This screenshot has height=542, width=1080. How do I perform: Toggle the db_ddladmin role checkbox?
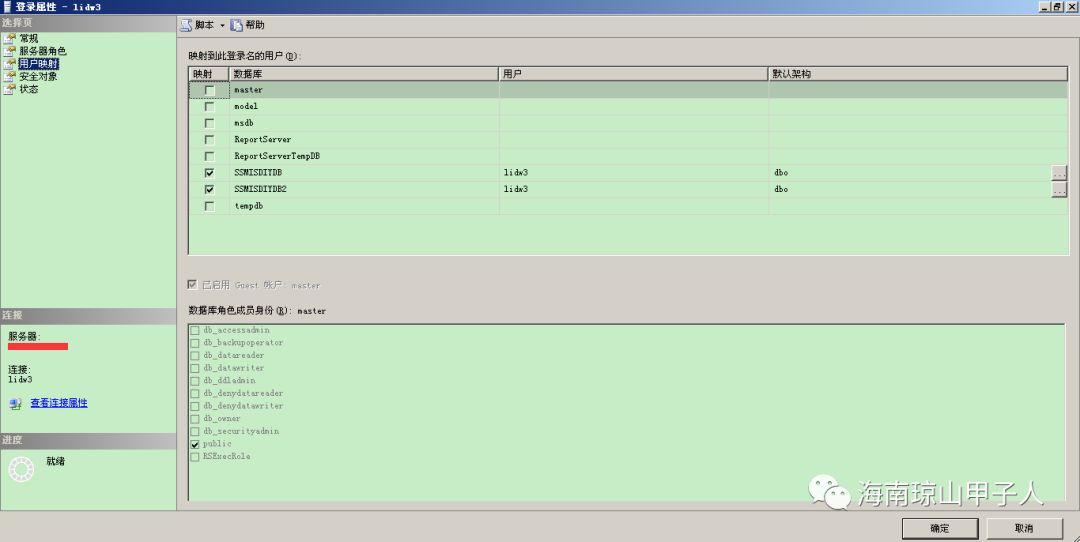point(195,381)
